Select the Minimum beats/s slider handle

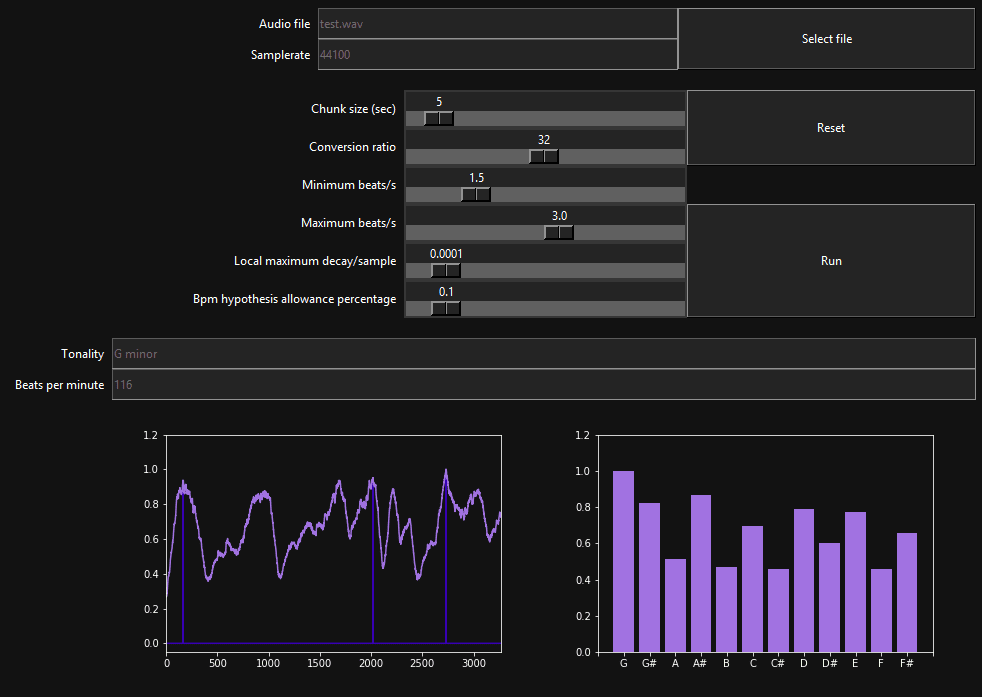click(x=476, y=194)
